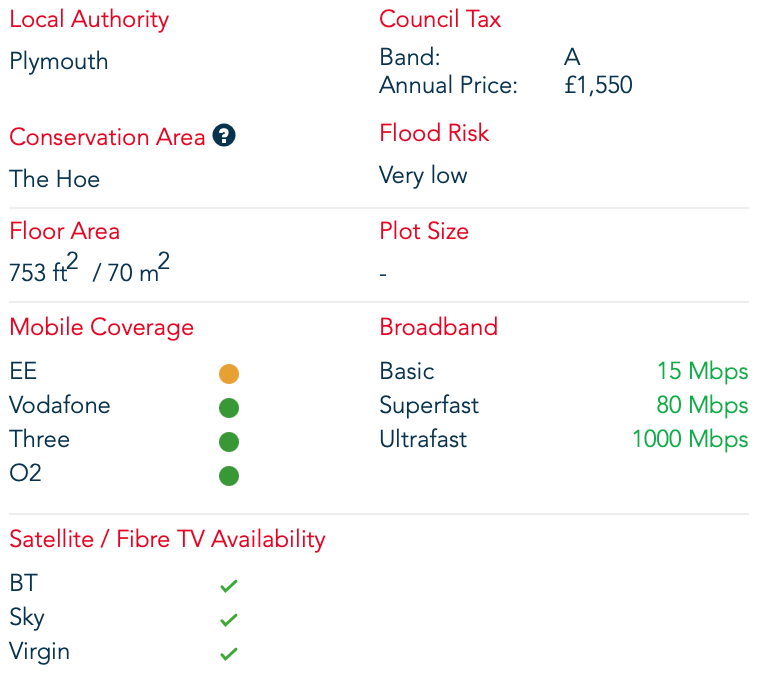Click the Virgin availability checkmark
The height and width of the screenshot is (675, 761).
pyautogui.click(x=229, y=654)
